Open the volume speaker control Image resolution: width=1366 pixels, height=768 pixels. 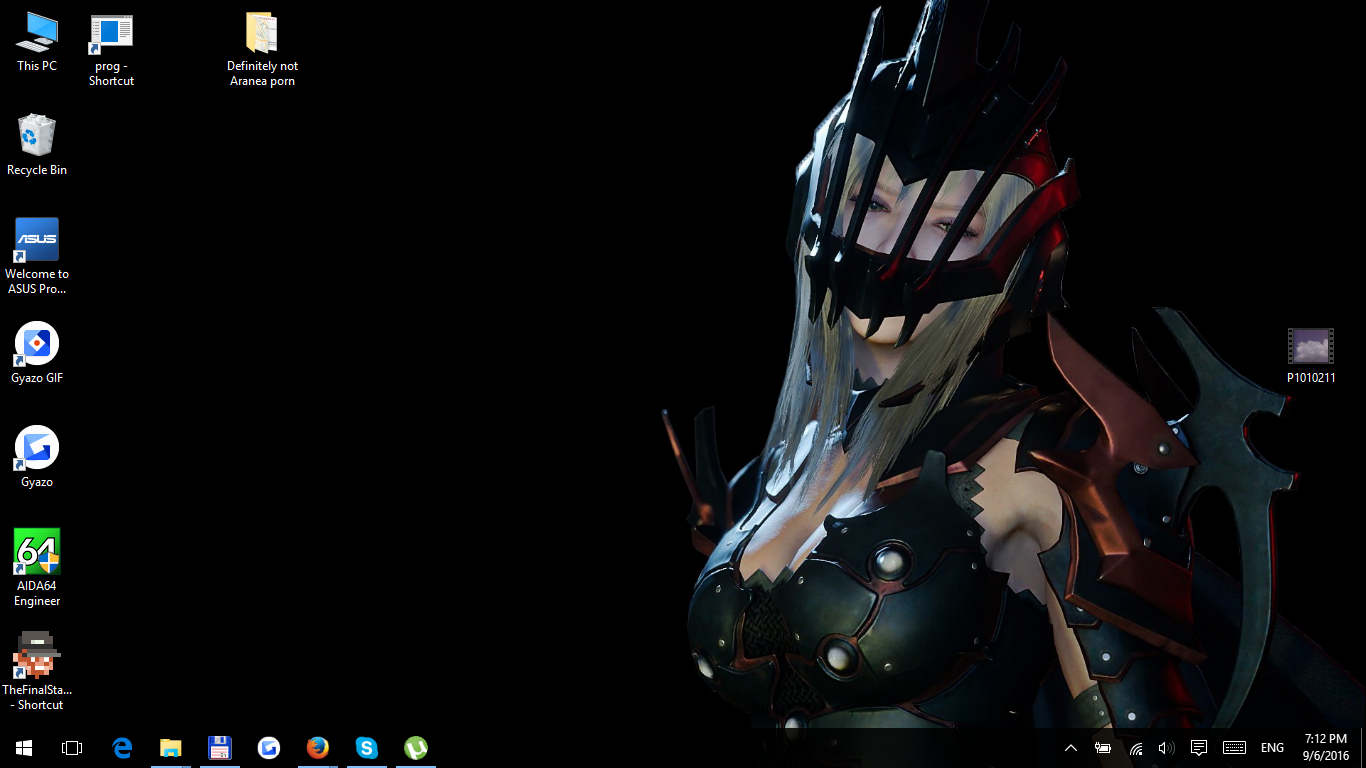[1166, 748]
